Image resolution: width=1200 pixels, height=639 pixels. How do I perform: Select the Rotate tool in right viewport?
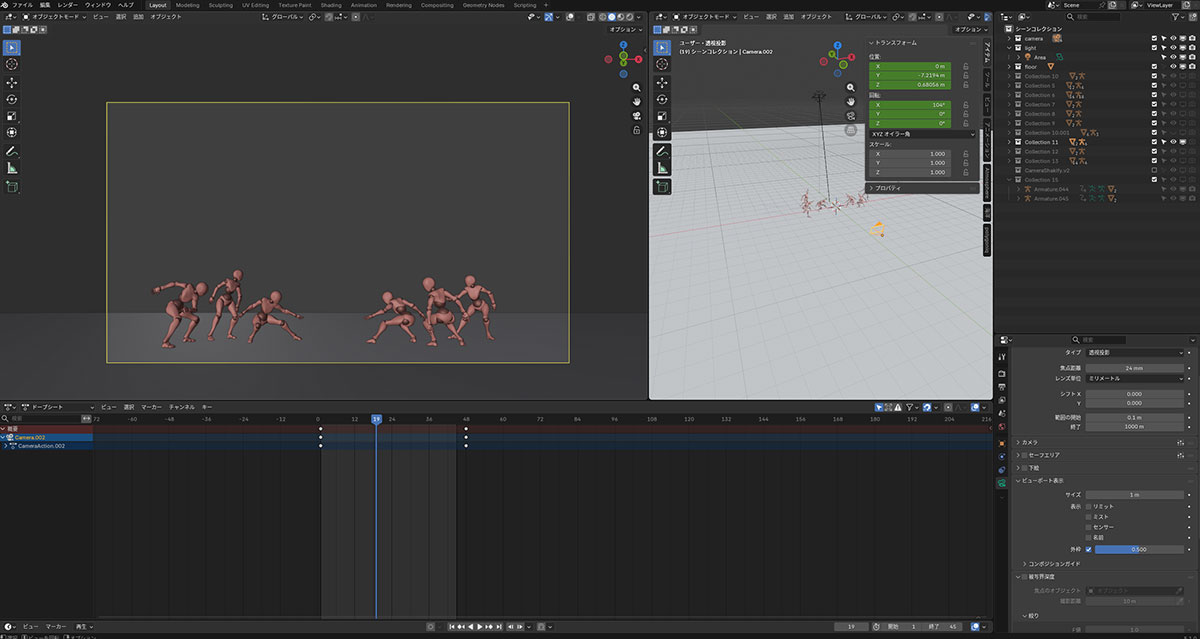[x=662, y=99]
